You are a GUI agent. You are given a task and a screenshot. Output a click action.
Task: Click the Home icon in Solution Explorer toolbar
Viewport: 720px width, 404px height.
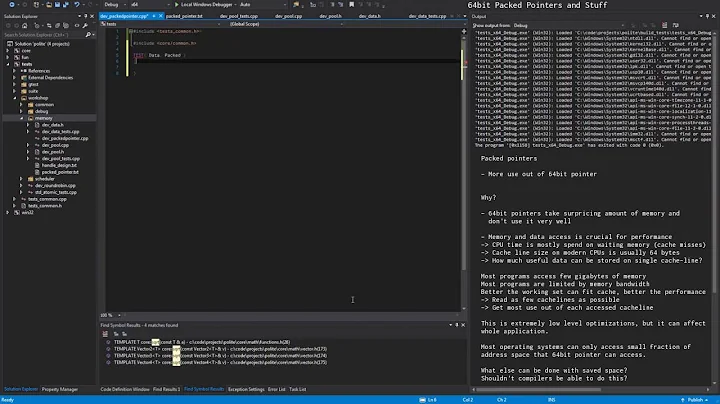pos(25,26)
